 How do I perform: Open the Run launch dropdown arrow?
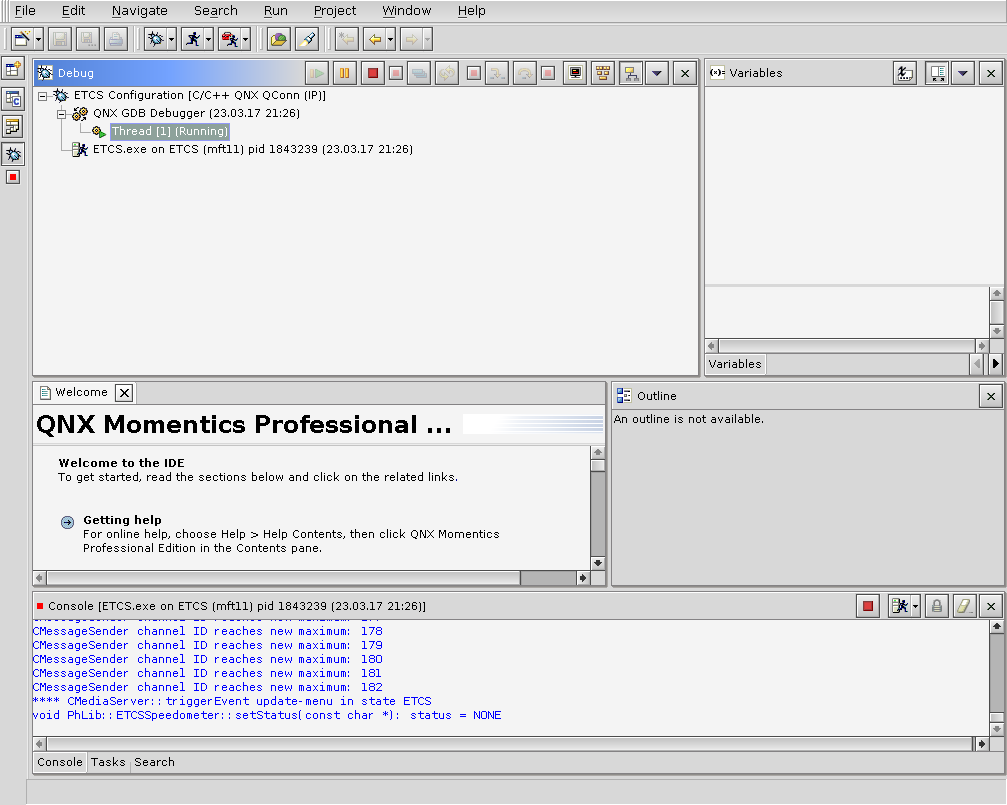click(208, 39)
